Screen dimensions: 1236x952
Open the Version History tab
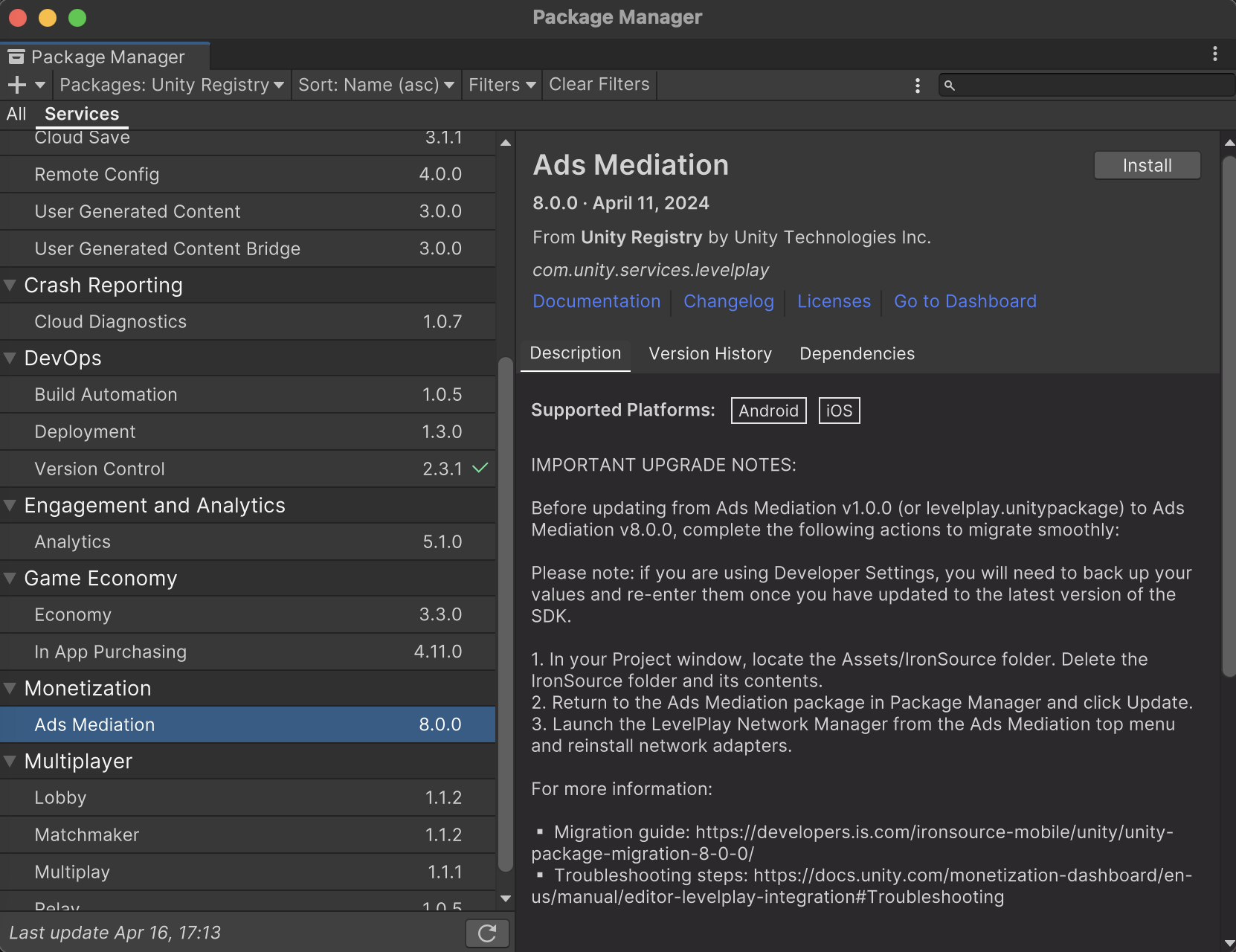click(x=710, y=354)
